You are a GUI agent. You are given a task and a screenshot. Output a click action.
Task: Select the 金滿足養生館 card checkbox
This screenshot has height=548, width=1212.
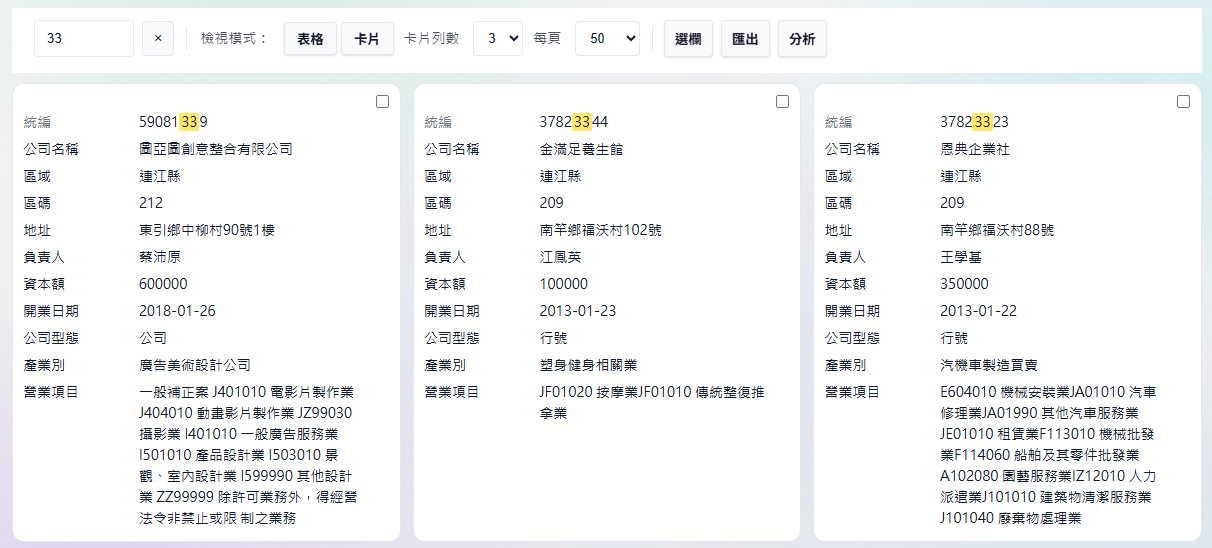coord(782,101)
